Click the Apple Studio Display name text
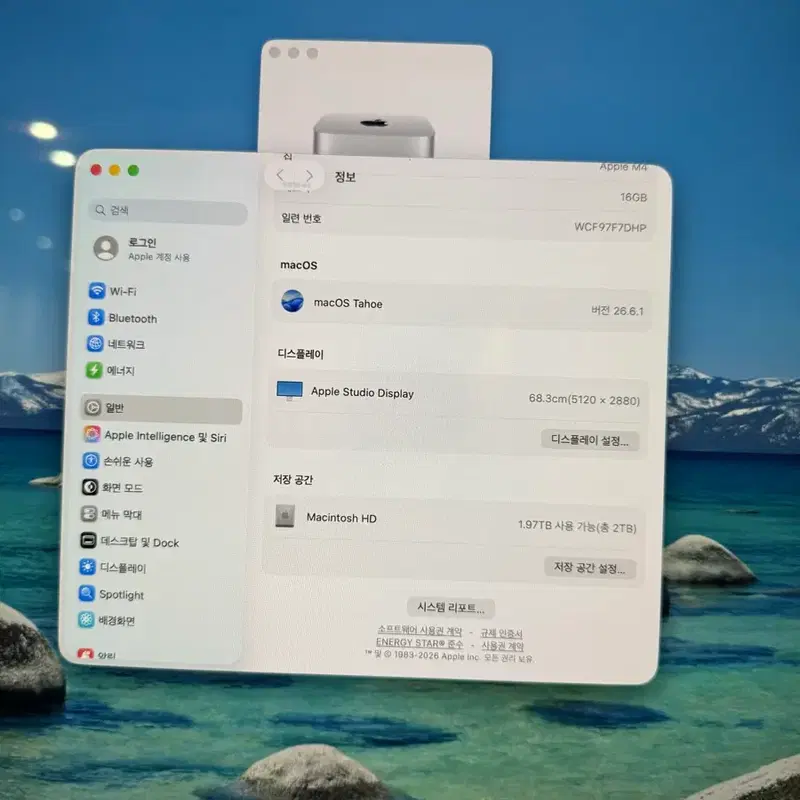 362,392
